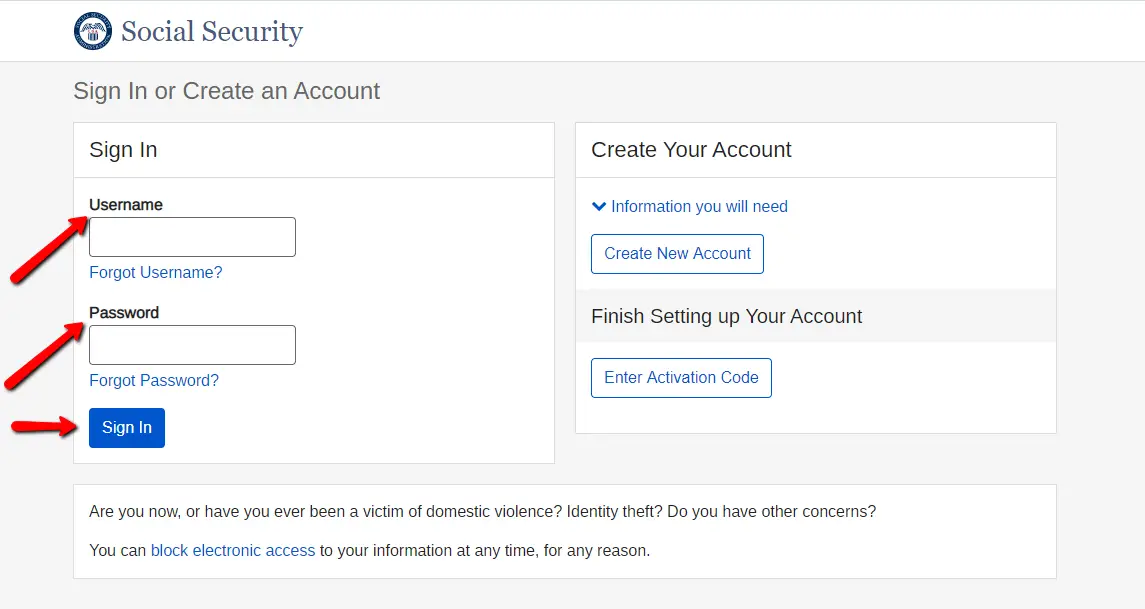Focus the Password input box
The image size is (1145, 609).
point(192,344)
